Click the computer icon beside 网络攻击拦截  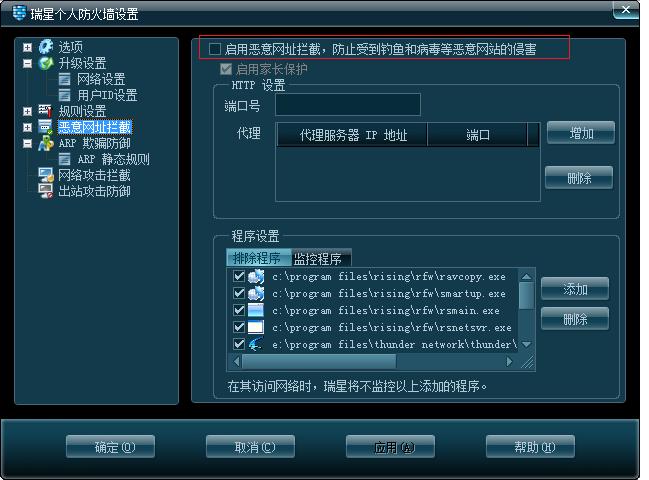point(46,175)
